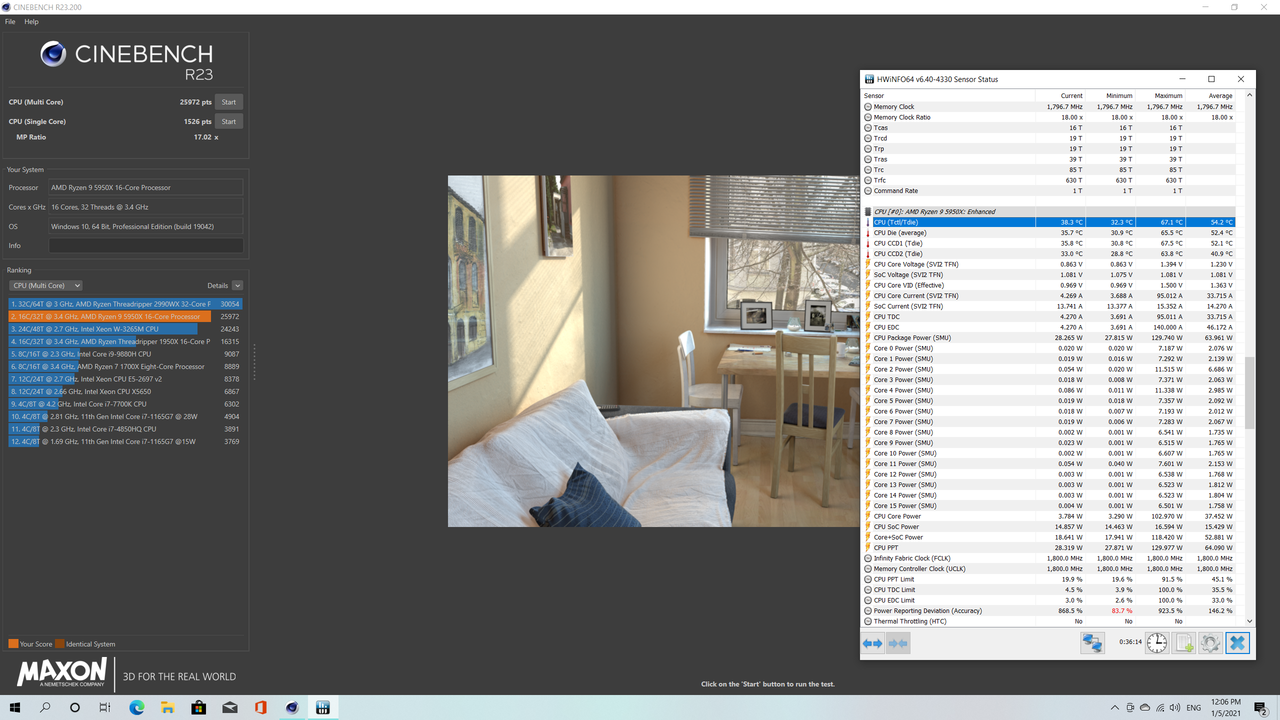Open File Explorer from taskbar

168,707
